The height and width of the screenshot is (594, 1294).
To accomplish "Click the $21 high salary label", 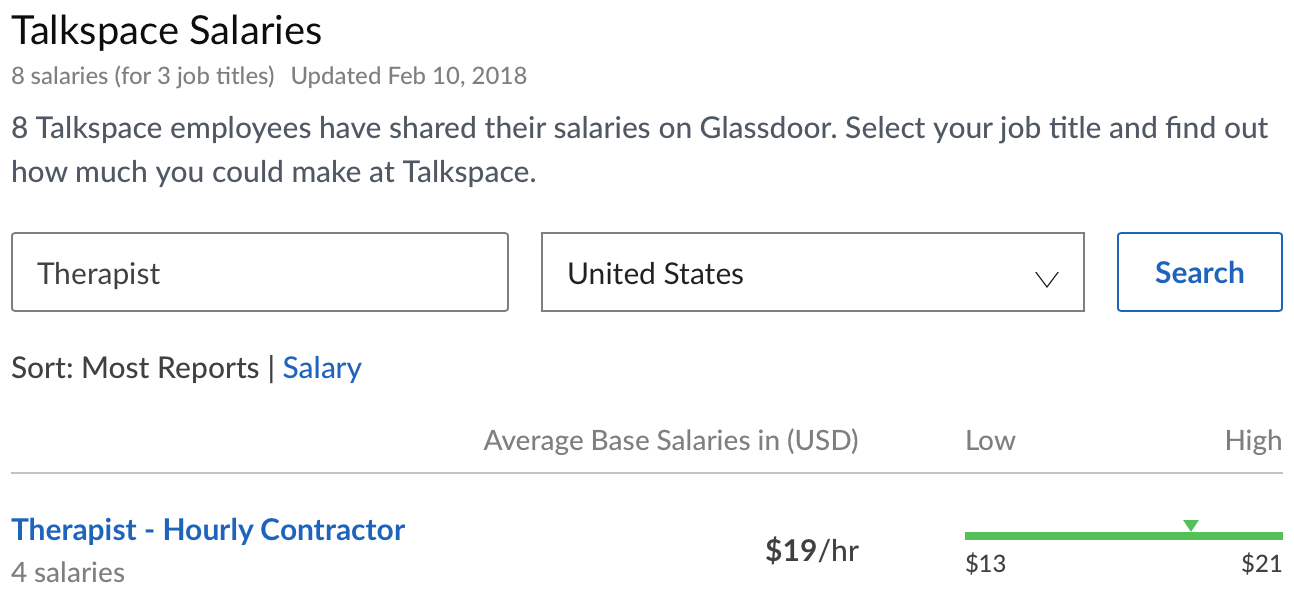I will point(1261,564).
